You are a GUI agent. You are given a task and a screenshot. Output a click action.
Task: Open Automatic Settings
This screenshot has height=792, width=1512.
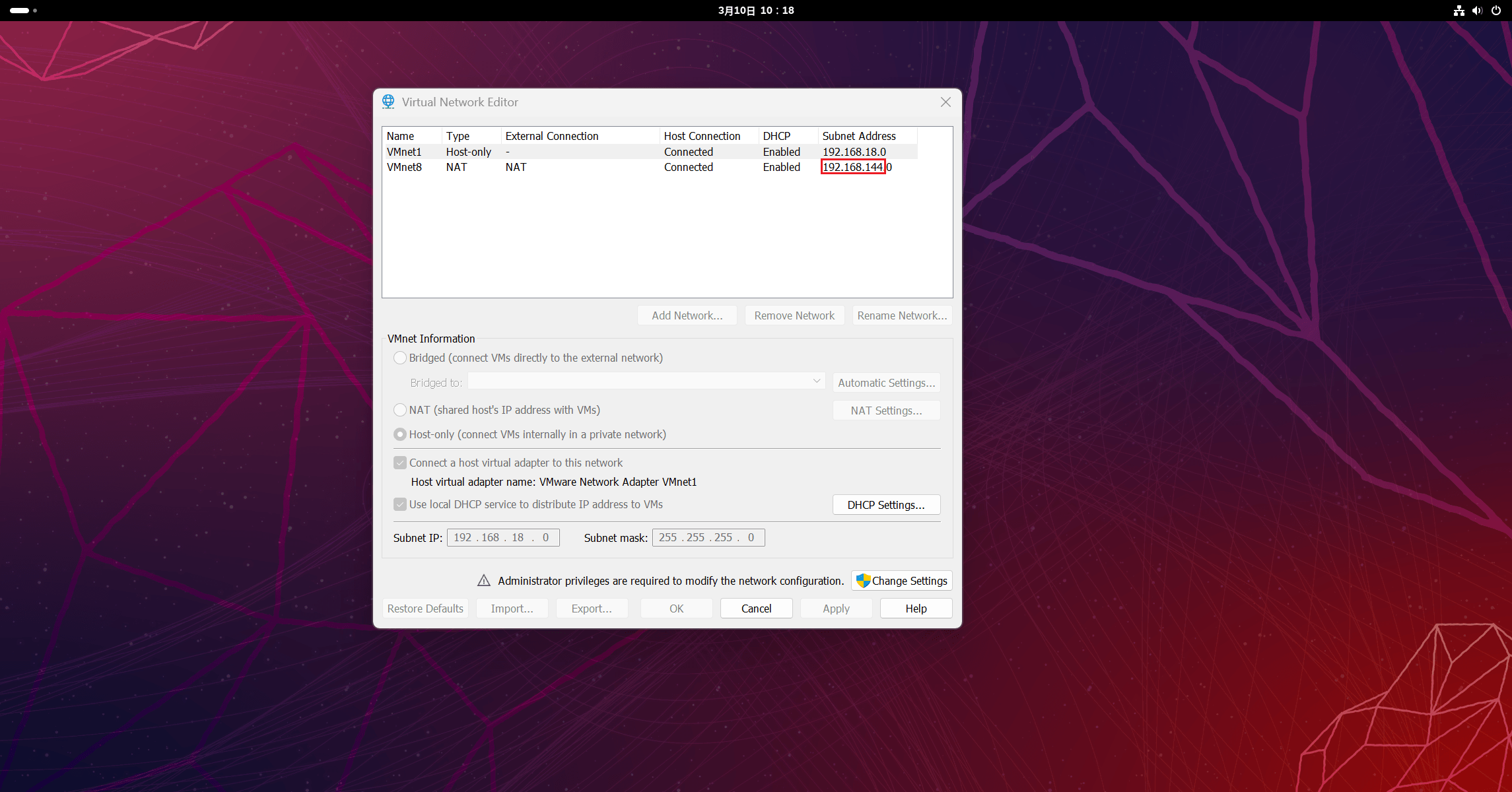pyautogui.click(x=887, y=383)
